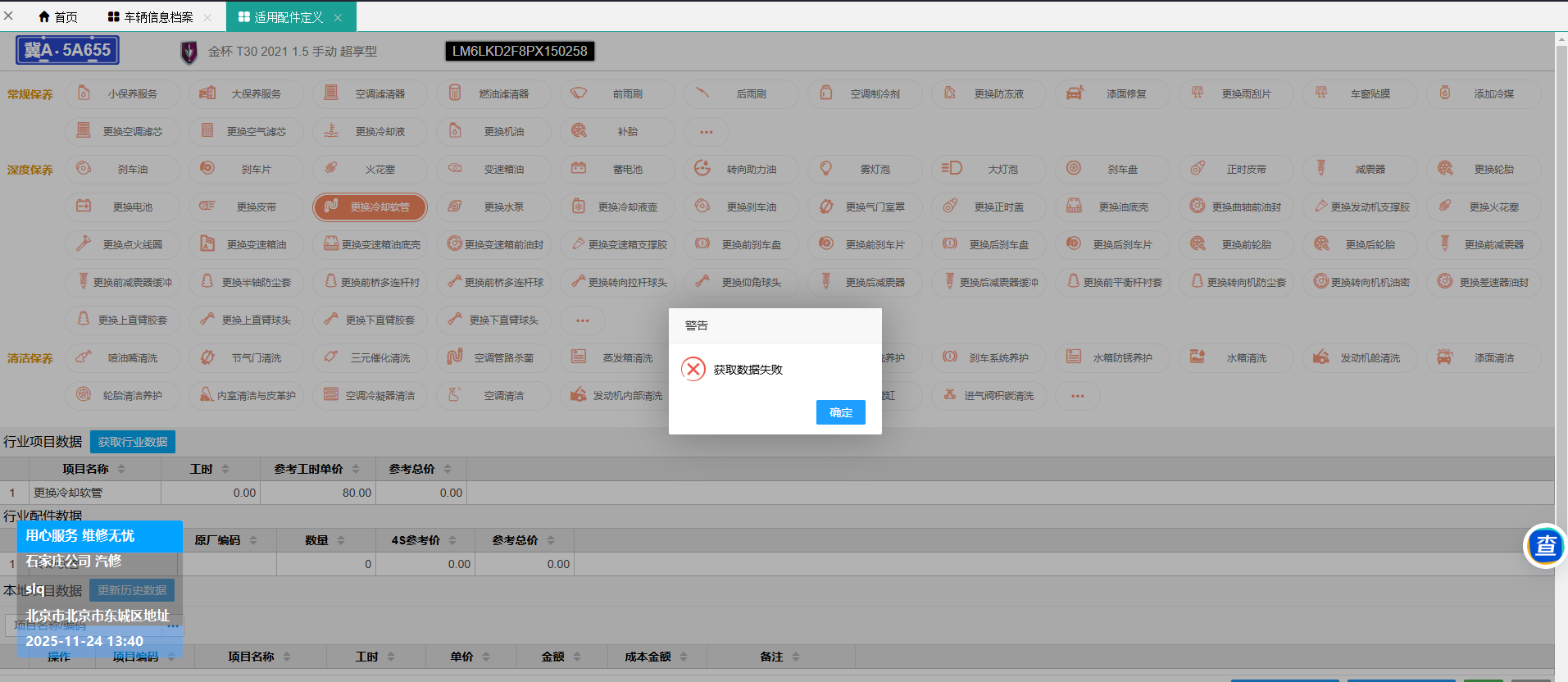Image resolution: width=1568 pixels, height=682 pixels.
Task: Expand more 深度保养 items via ellipsis
Action: click(x=582, y=321)
